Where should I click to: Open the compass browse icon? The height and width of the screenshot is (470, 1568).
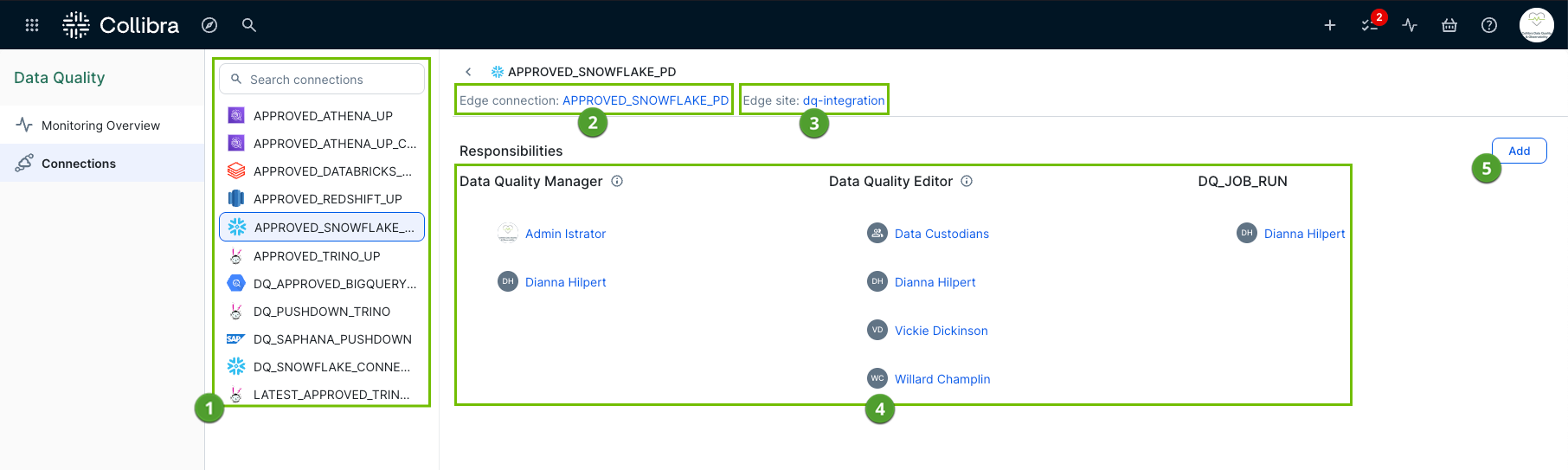pos(209,25)
